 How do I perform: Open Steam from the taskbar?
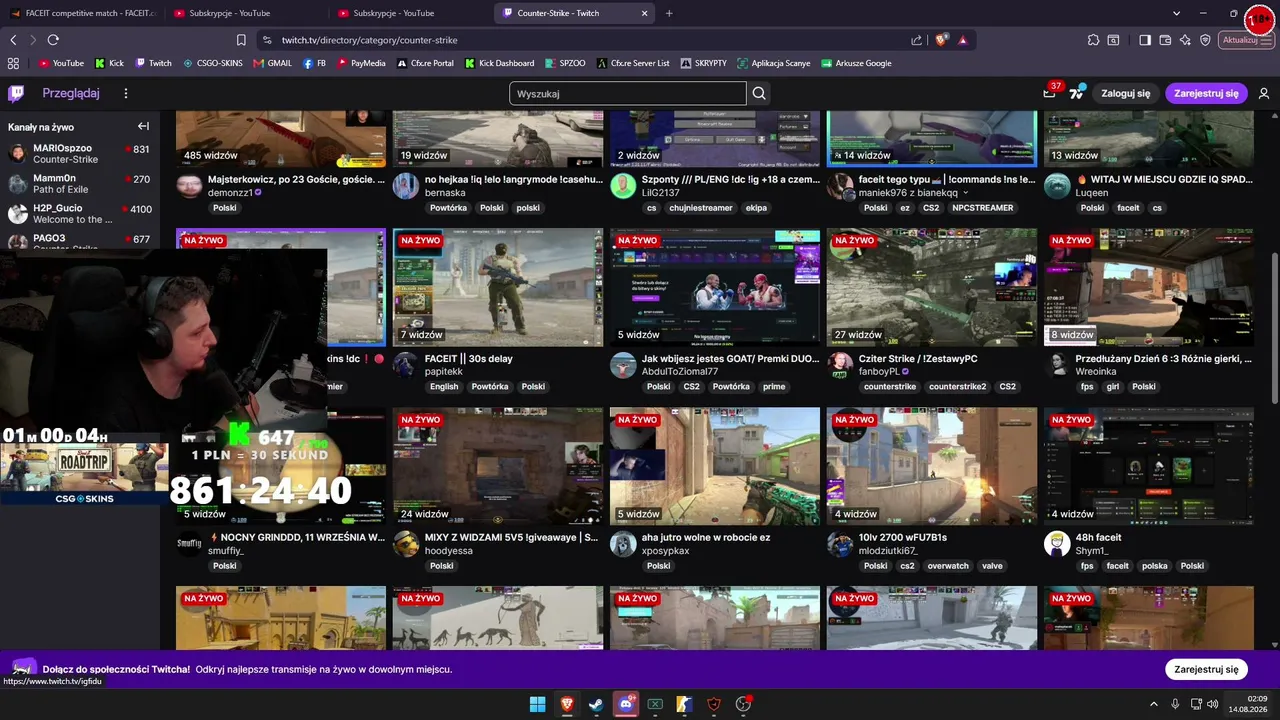coord(596,704)
